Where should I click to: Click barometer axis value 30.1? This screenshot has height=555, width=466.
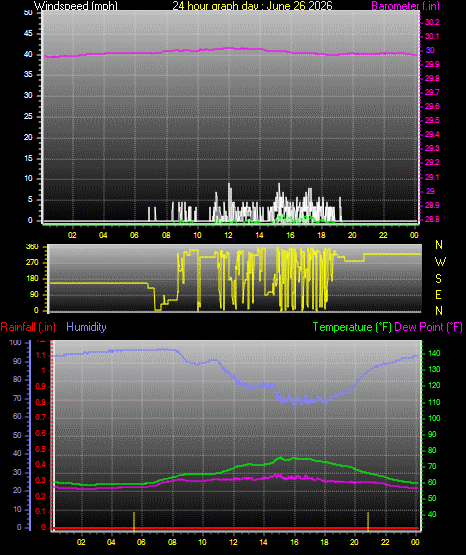(x=432, y=36)
